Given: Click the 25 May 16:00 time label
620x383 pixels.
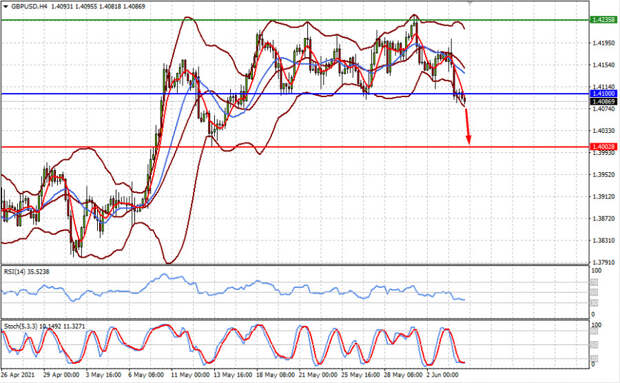Looking at the screenshot, I should [x=361, y=375].
